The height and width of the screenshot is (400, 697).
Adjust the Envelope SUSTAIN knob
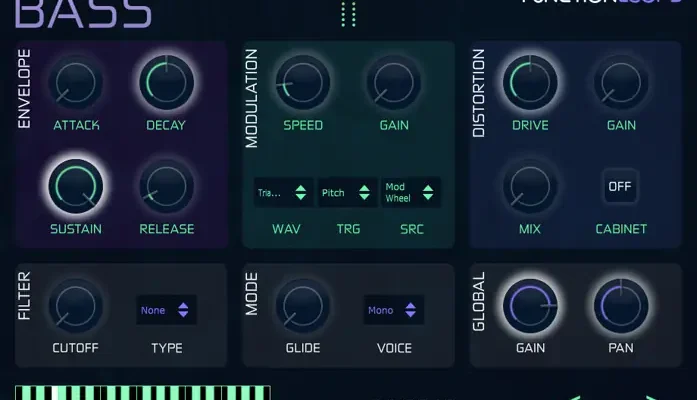[76, 186]
